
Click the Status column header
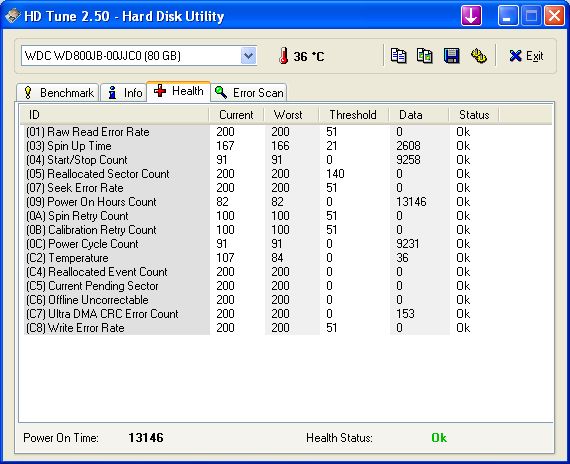click(x=474, y=115)
